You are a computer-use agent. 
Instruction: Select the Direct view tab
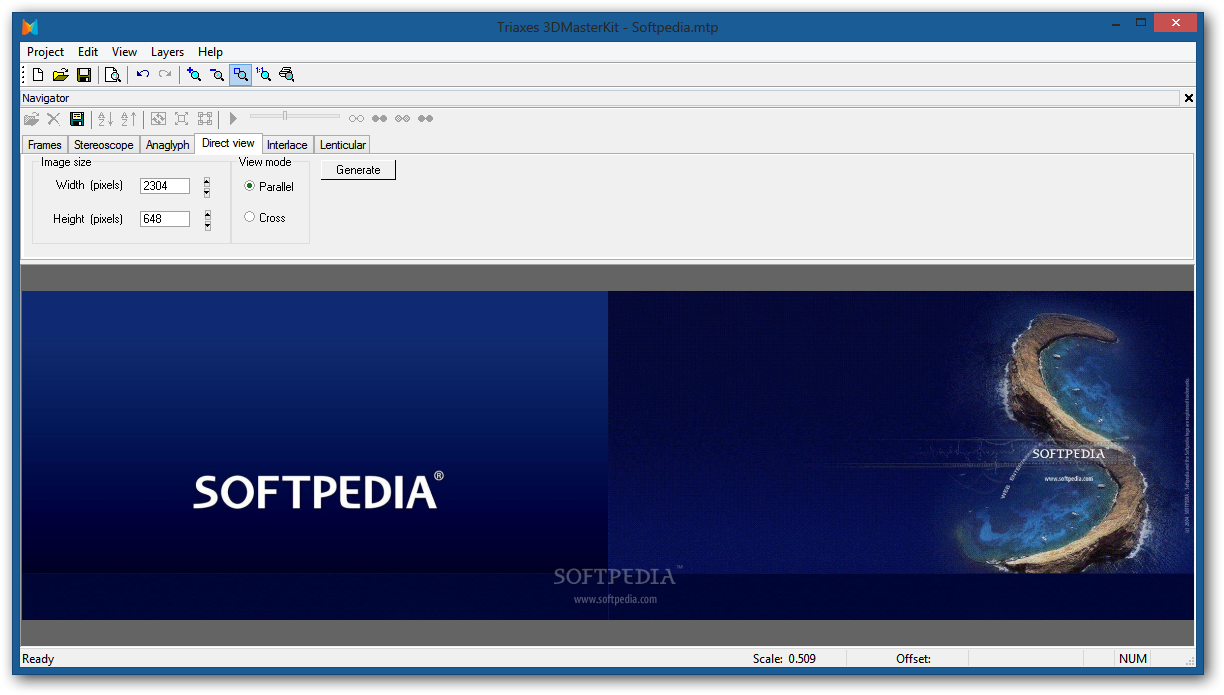coord(228,143)
